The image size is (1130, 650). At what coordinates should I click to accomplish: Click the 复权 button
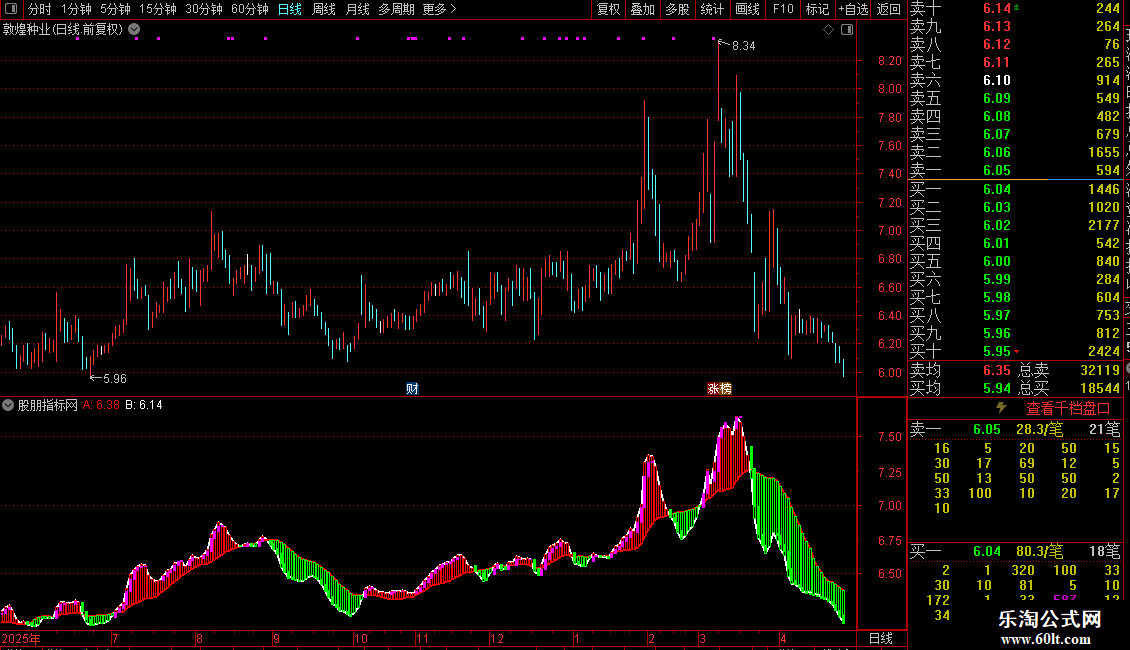[608, 9]
